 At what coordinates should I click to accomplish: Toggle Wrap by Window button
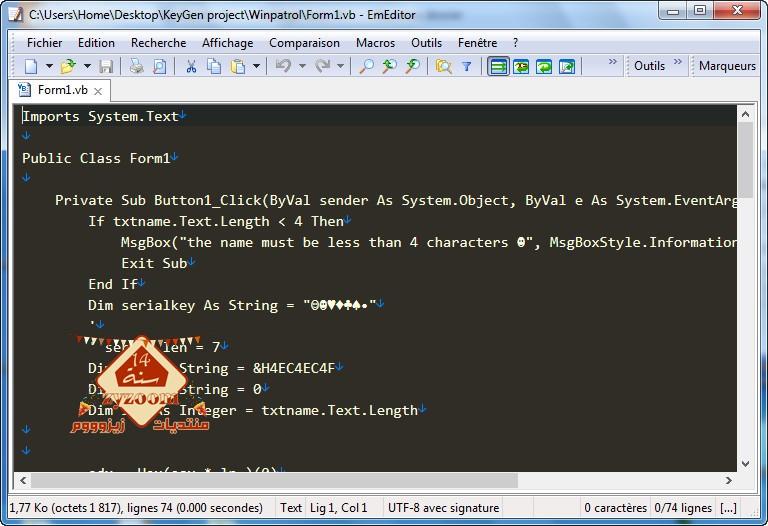(544, 66)
